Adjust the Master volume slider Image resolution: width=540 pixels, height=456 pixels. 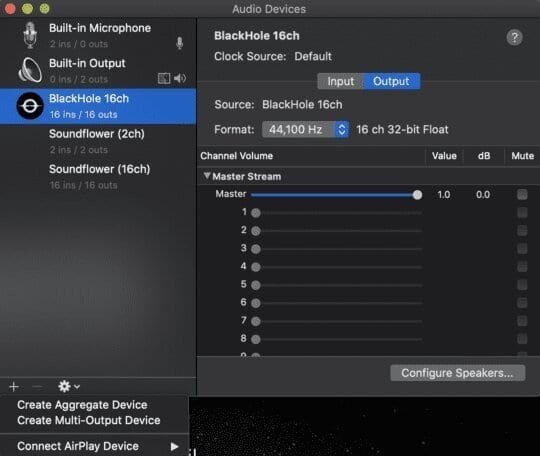point(336,195)
